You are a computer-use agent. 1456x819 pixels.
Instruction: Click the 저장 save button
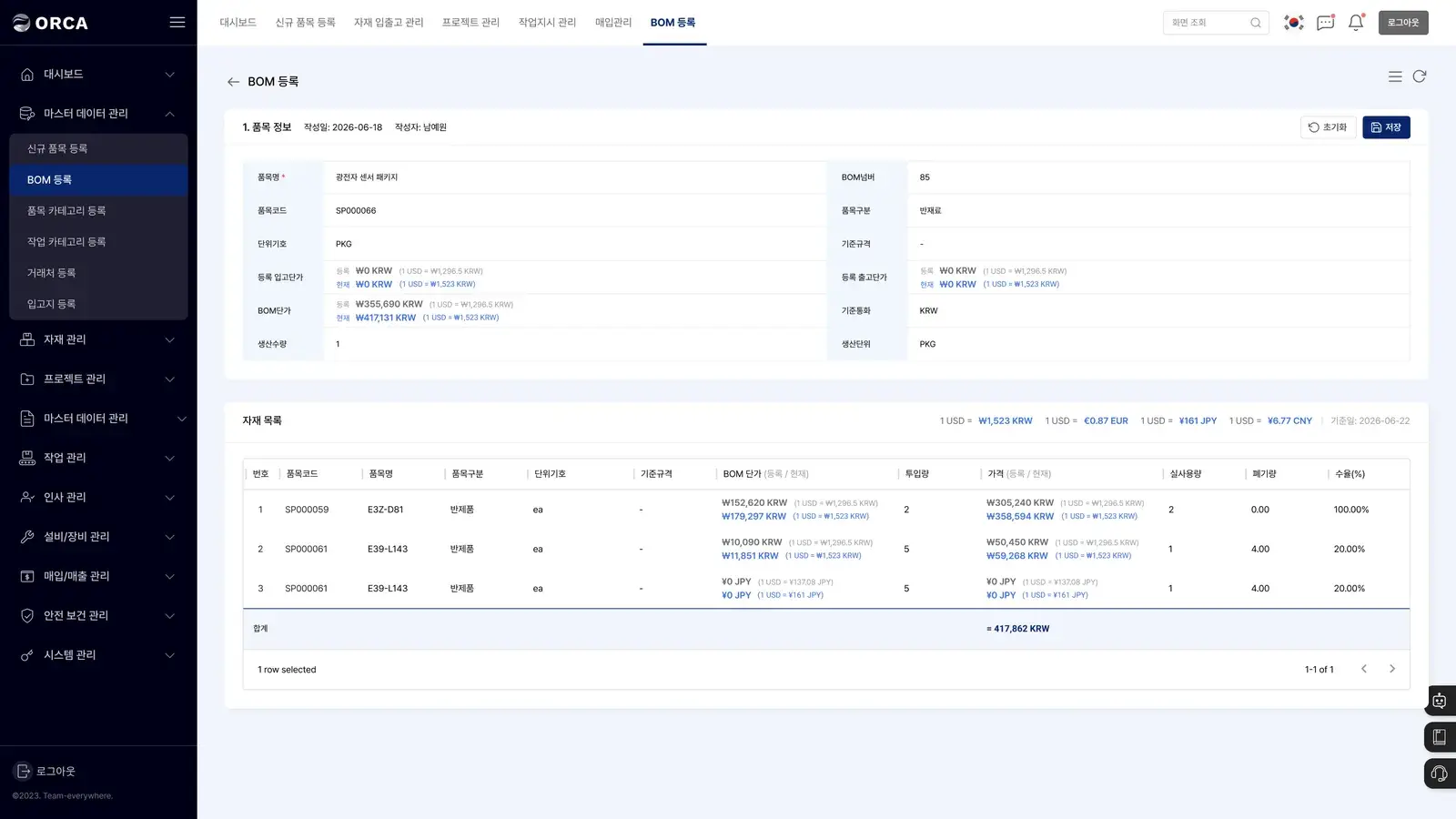[x=1386, y=127]
